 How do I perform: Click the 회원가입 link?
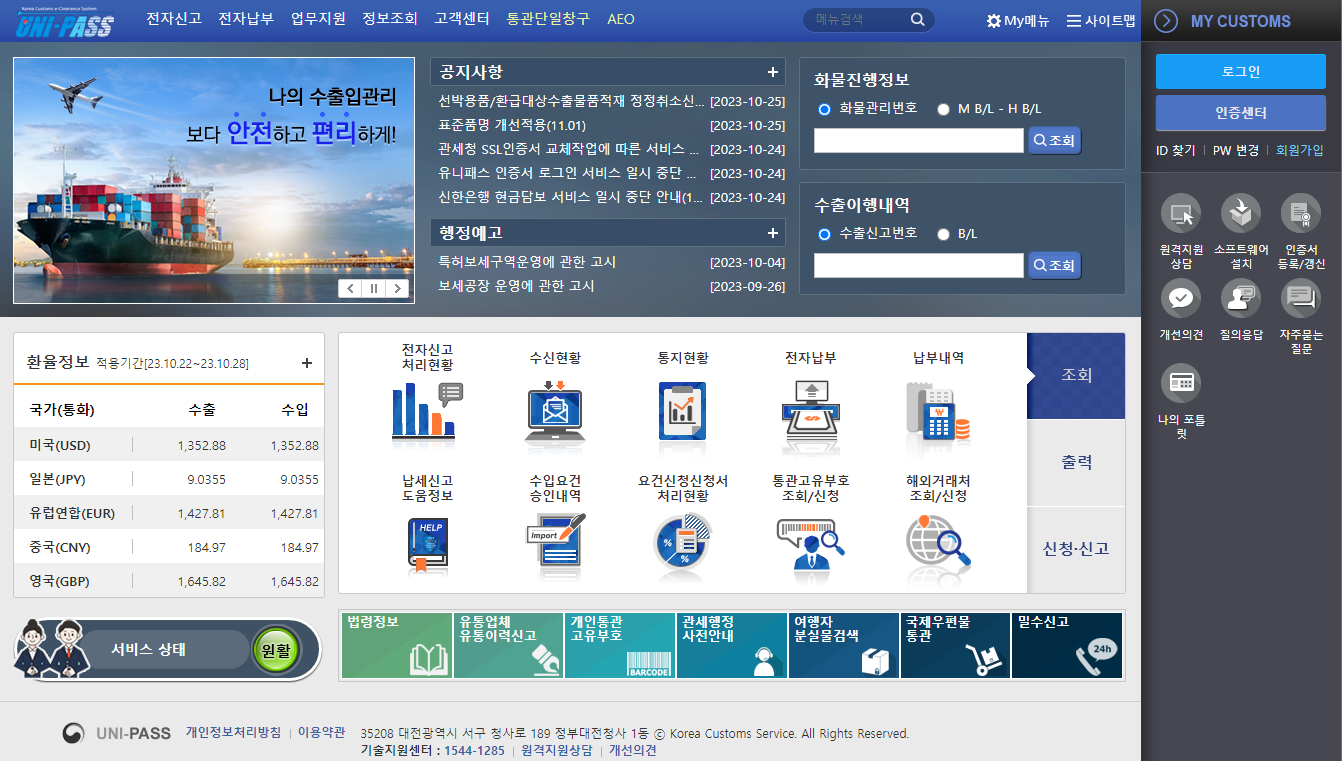pos(1299,150)
